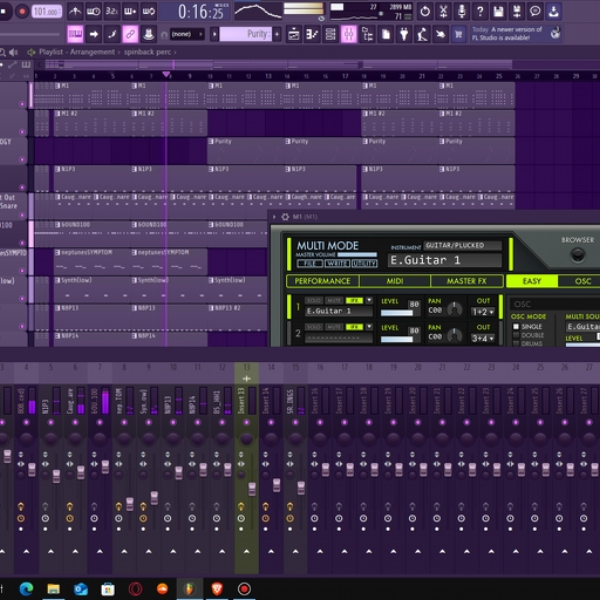
Task: Open the project picker page icon
Action: [x=386, y=34]
